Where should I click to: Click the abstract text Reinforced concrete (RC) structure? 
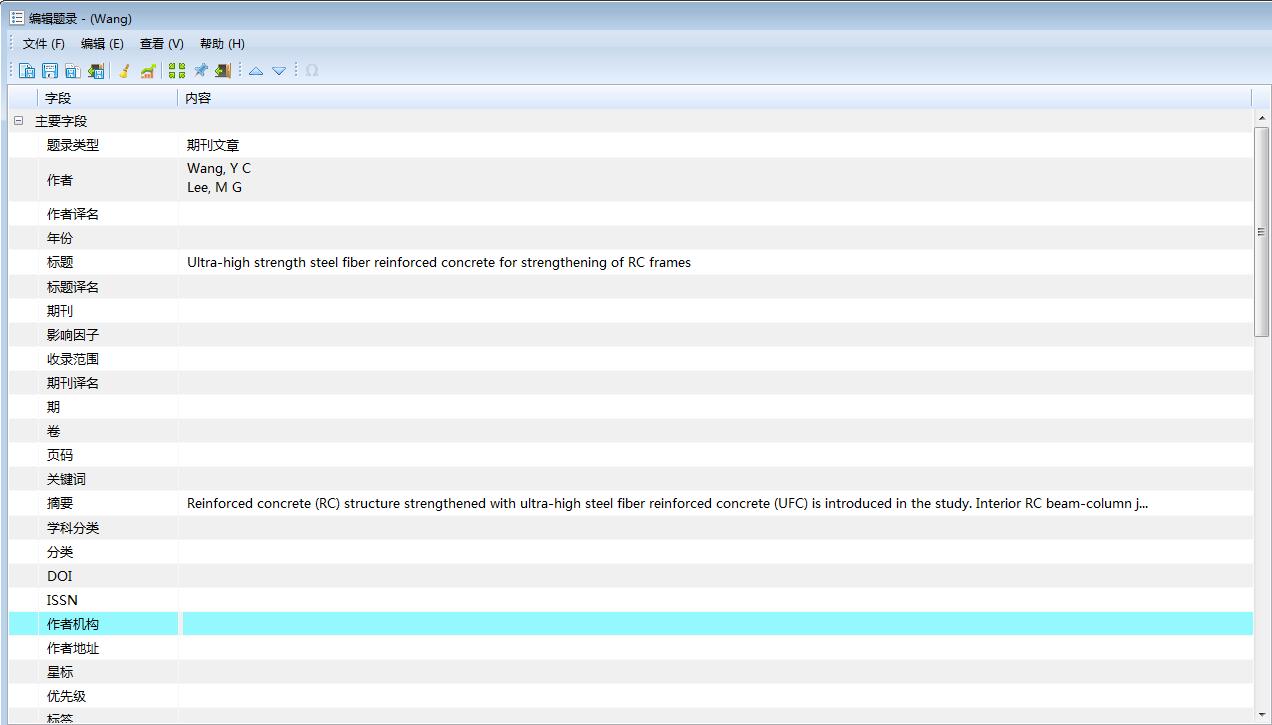click(x=667, y=504)
